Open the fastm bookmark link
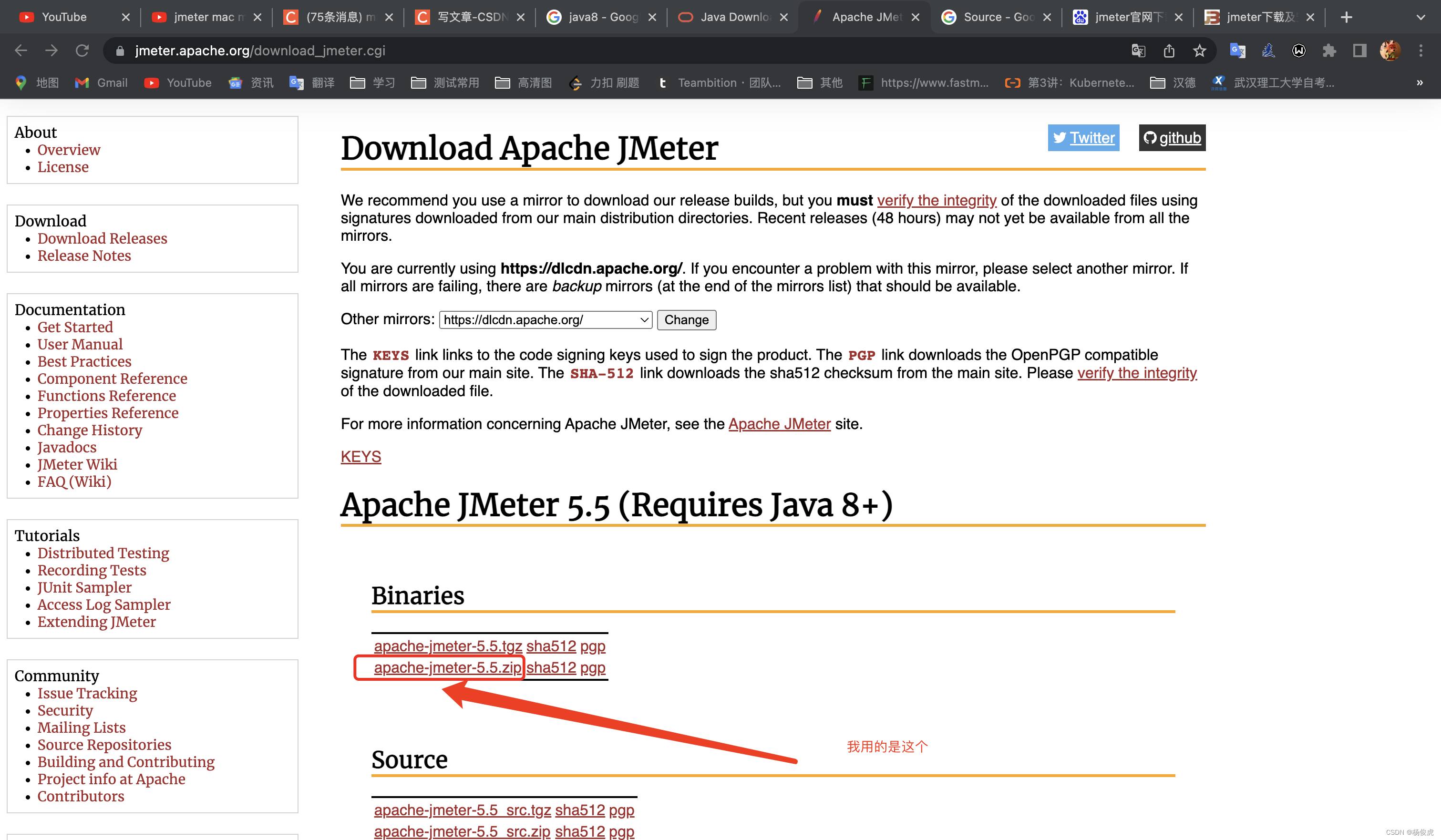Viewport: 1441px width, 840px height. pos(924,83)
